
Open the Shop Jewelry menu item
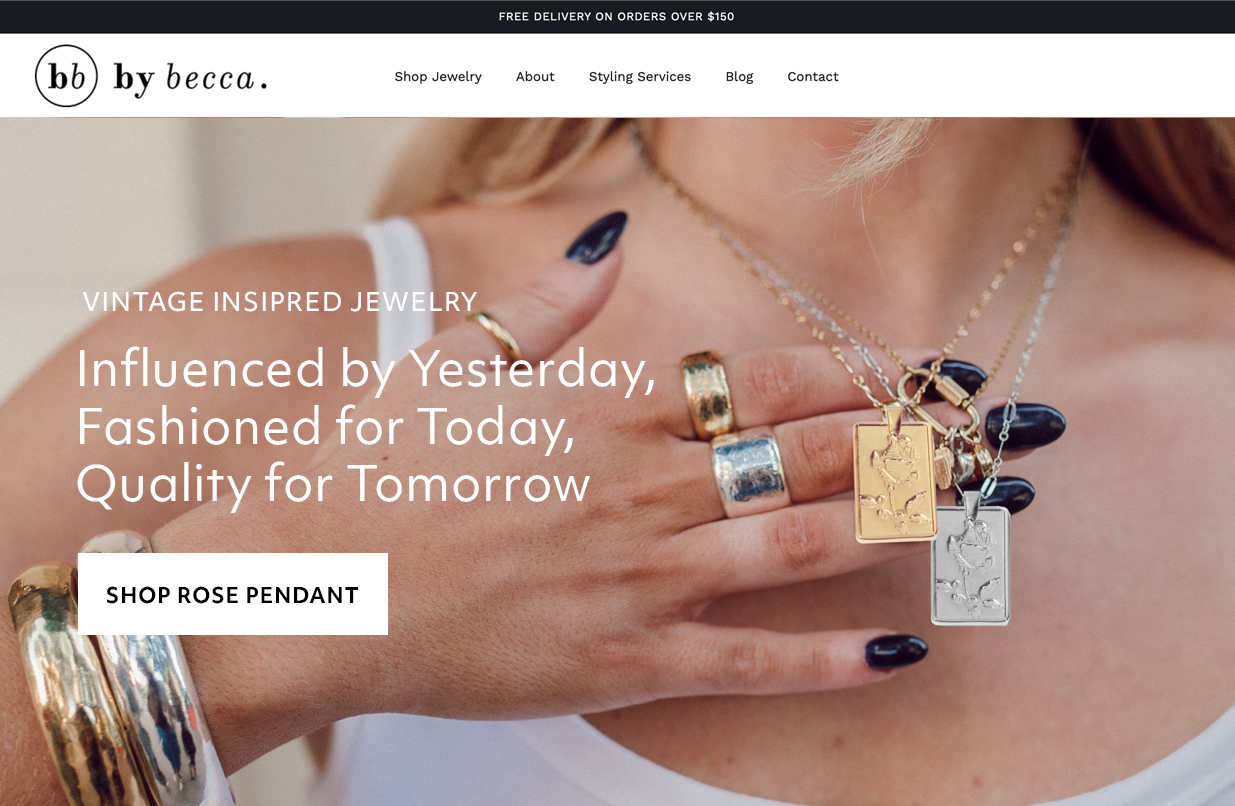(438, 76)
